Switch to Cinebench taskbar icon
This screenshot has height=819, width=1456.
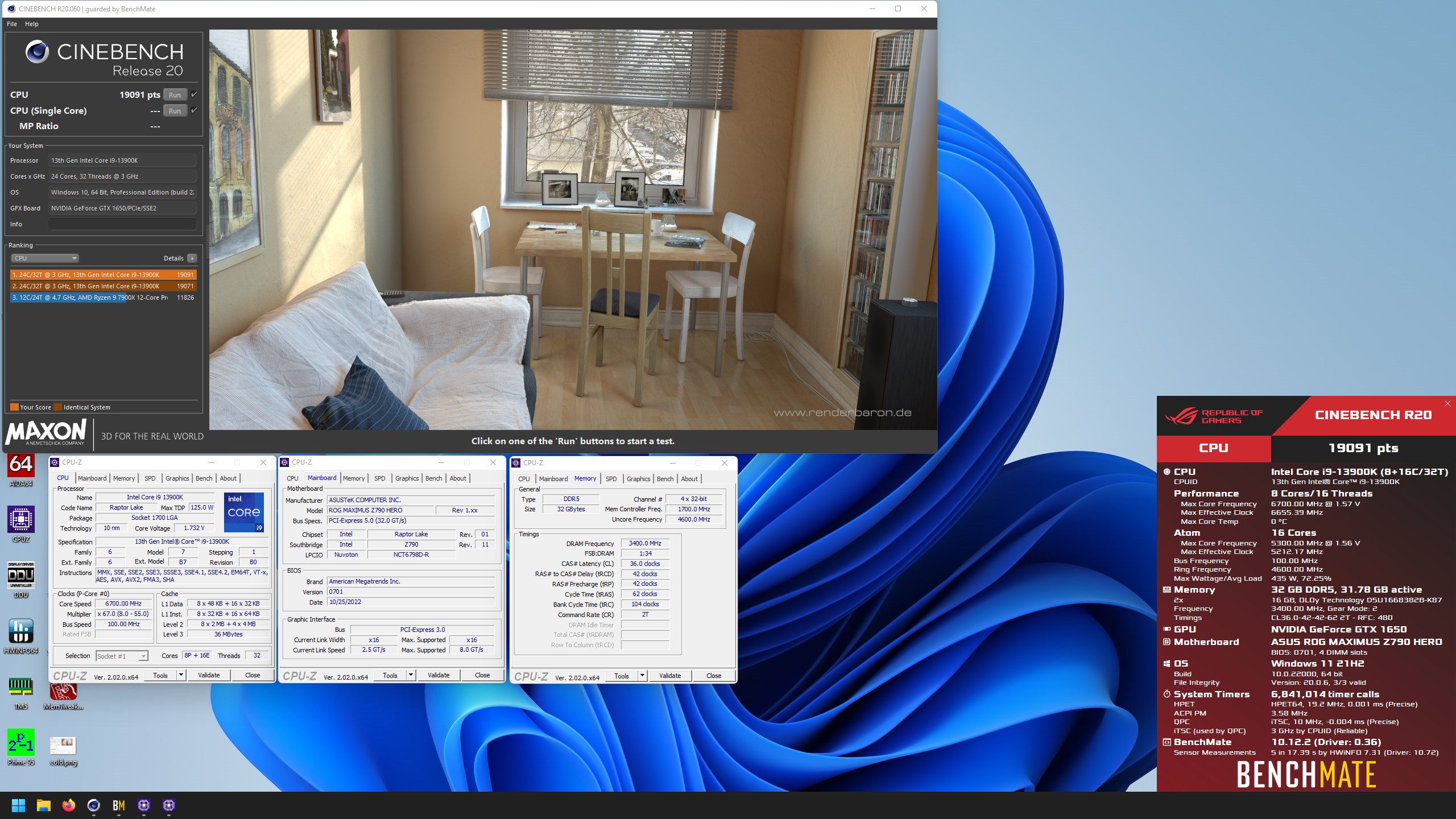94,805
